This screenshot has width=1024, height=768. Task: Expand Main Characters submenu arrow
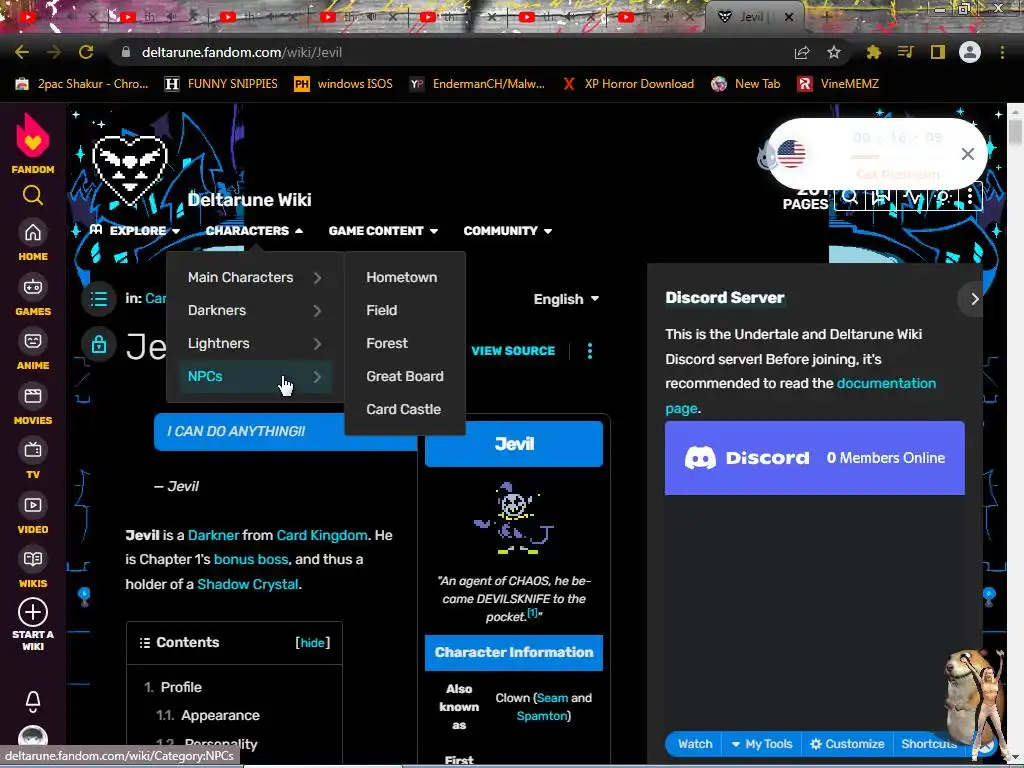[317, 278]
